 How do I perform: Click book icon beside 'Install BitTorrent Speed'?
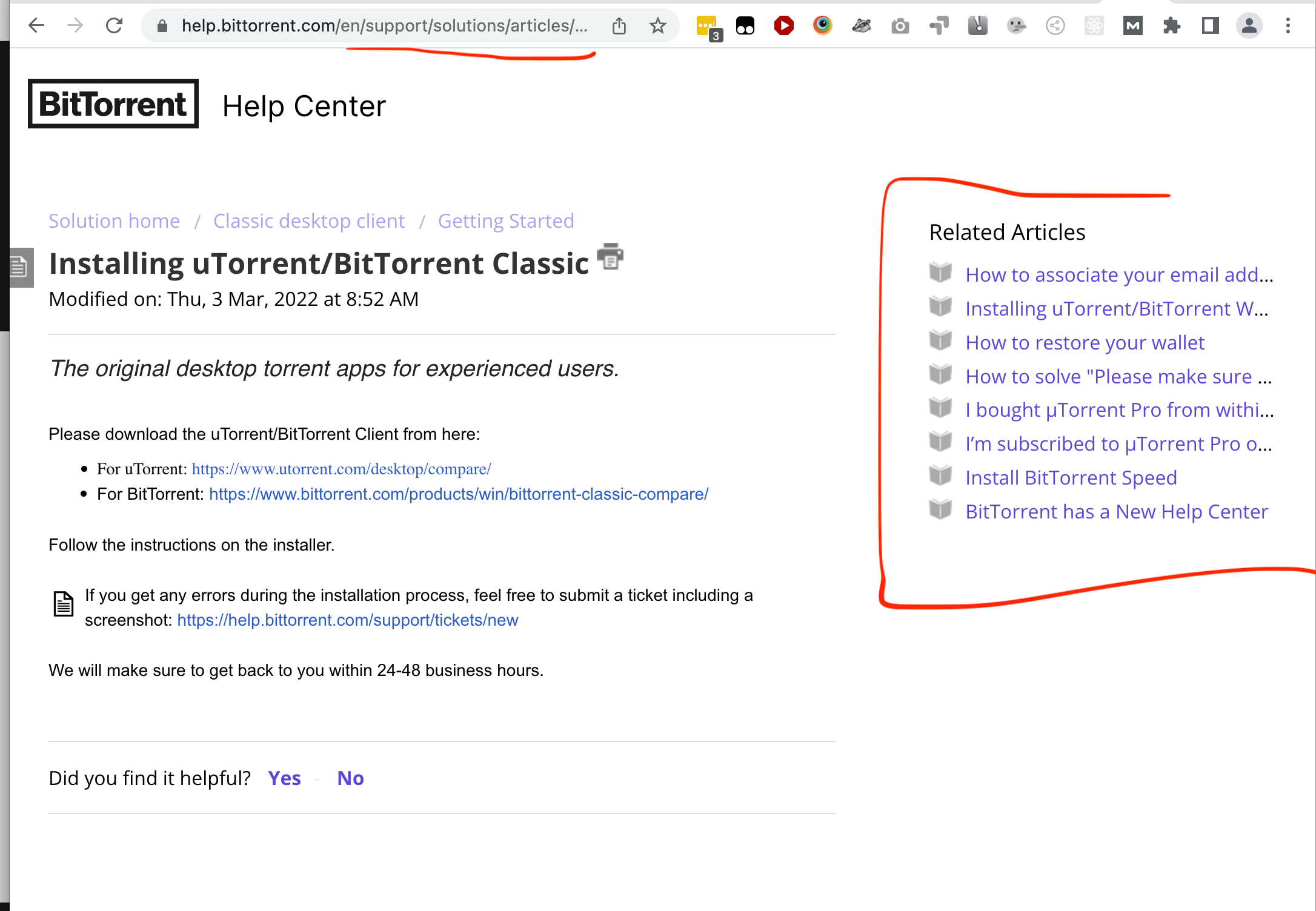click(x=940, y=475)
